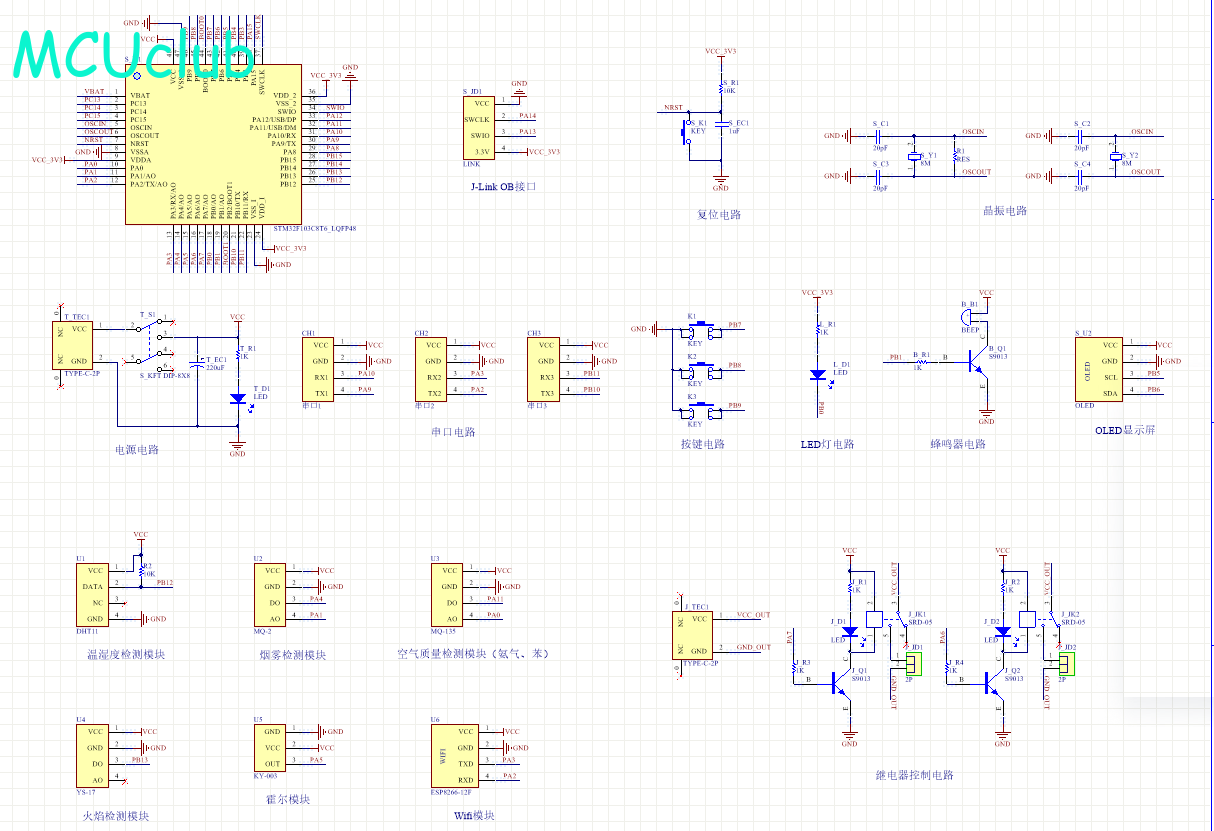
Task: Select the KY-003 Hall module block U5
Action: click(270, 747)
